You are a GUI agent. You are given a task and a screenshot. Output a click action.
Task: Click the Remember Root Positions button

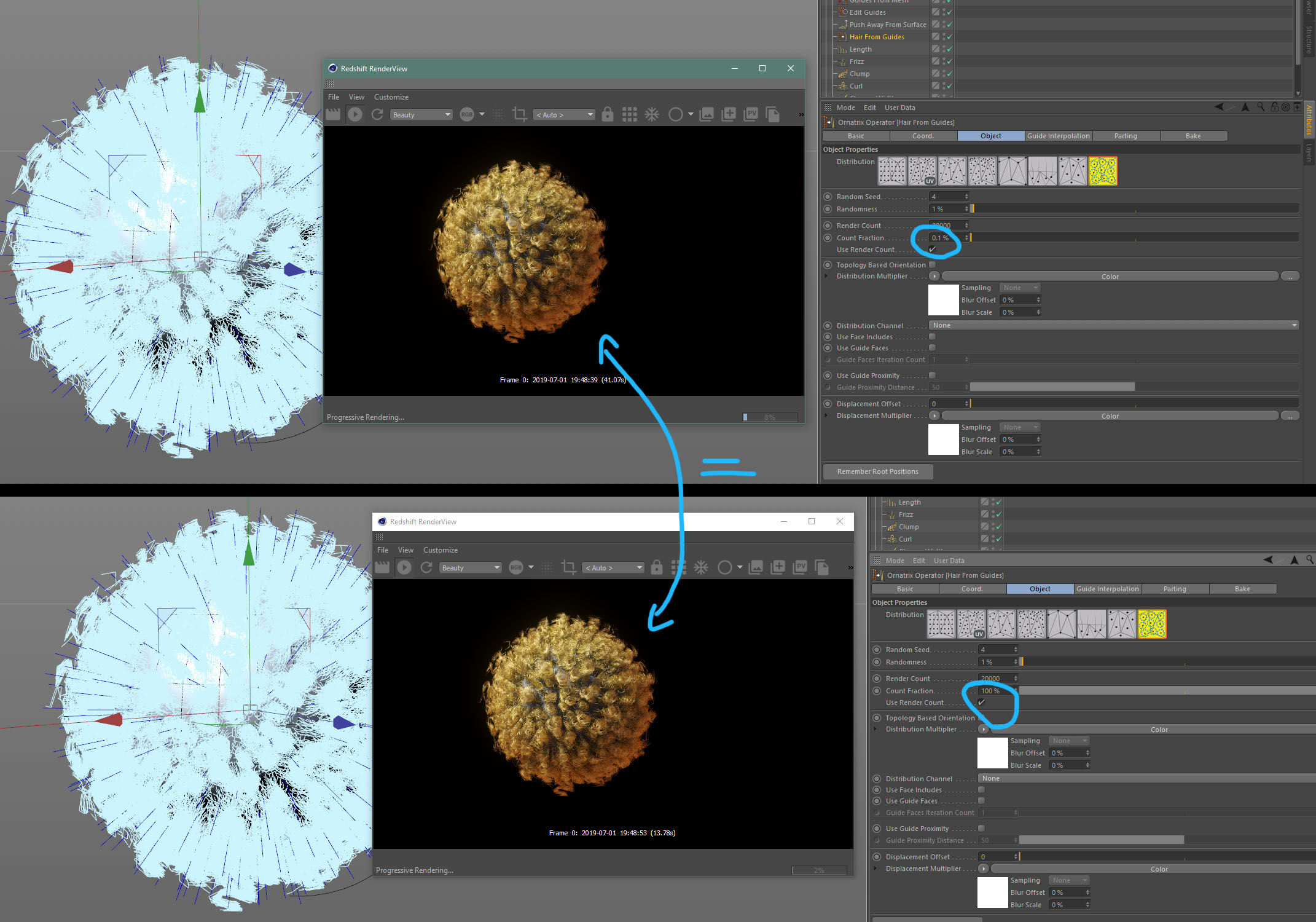point(877,471)
